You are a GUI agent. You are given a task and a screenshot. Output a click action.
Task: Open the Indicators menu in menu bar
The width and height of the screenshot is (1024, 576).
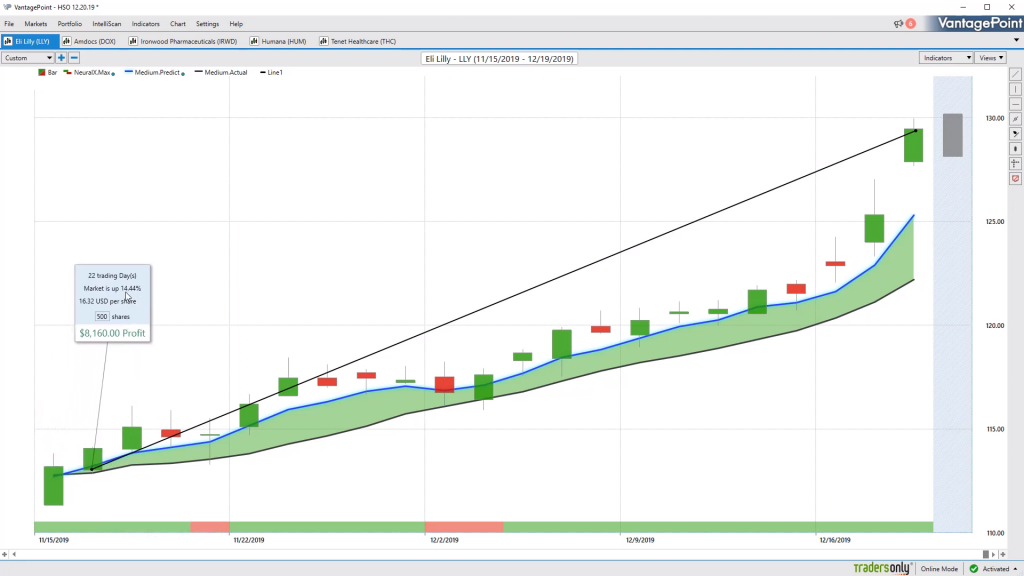coord(146,24)
